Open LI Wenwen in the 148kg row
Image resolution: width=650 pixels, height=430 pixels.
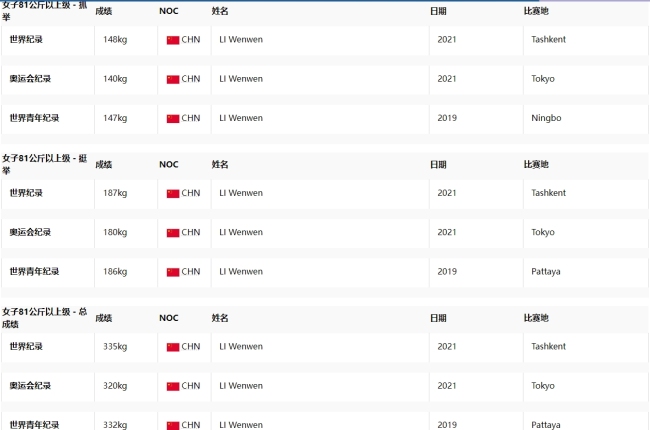[x=241, y=40]
